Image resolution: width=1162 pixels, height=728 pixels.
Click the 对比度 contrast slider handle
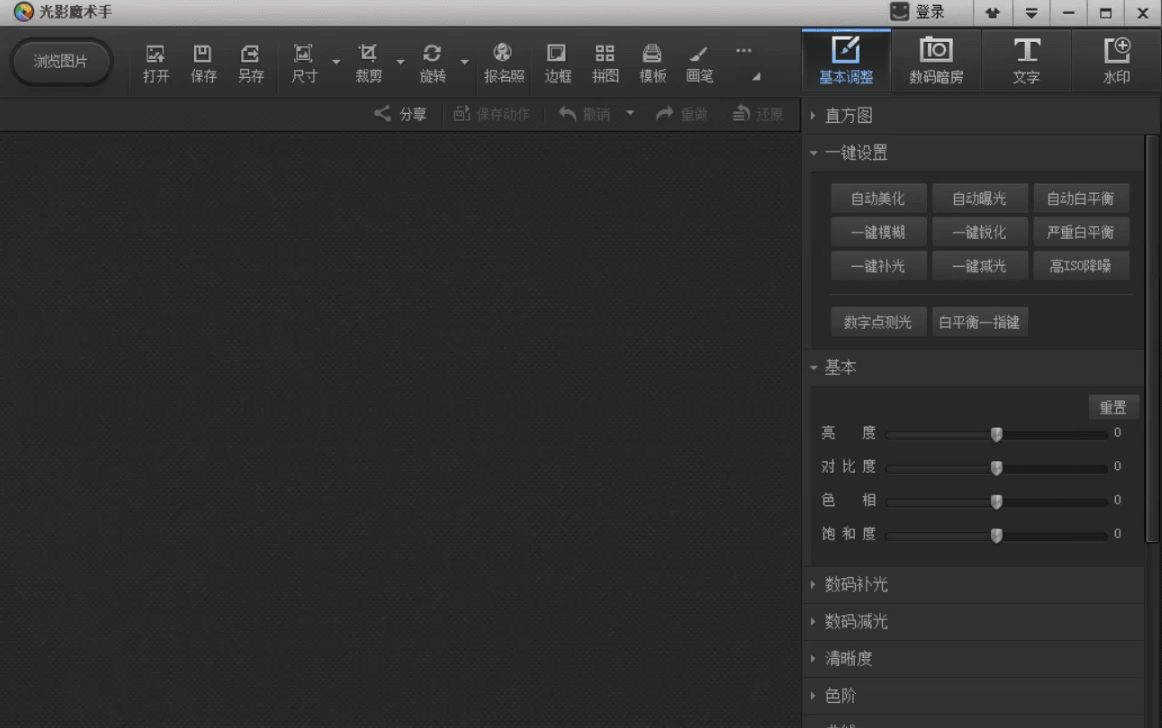coord(997,468)
